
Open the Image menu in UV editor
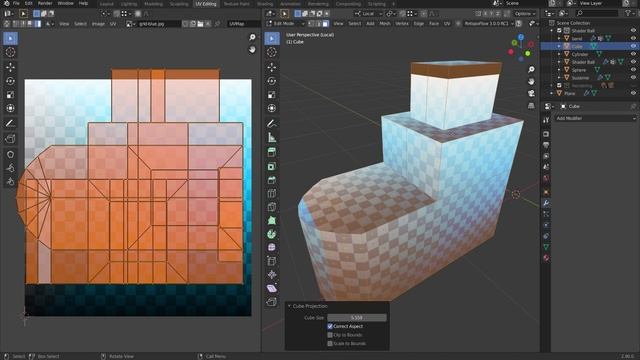98,24
